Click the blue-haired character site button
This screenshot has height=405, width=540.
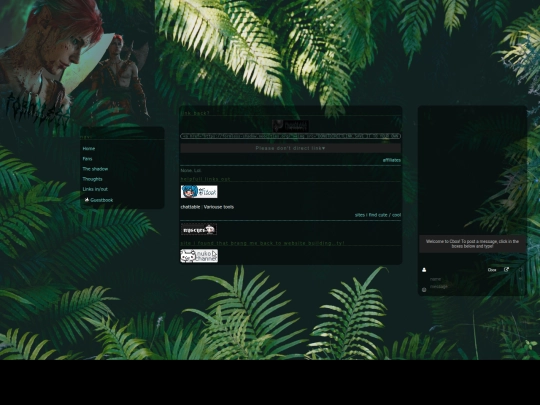point(199,192)
